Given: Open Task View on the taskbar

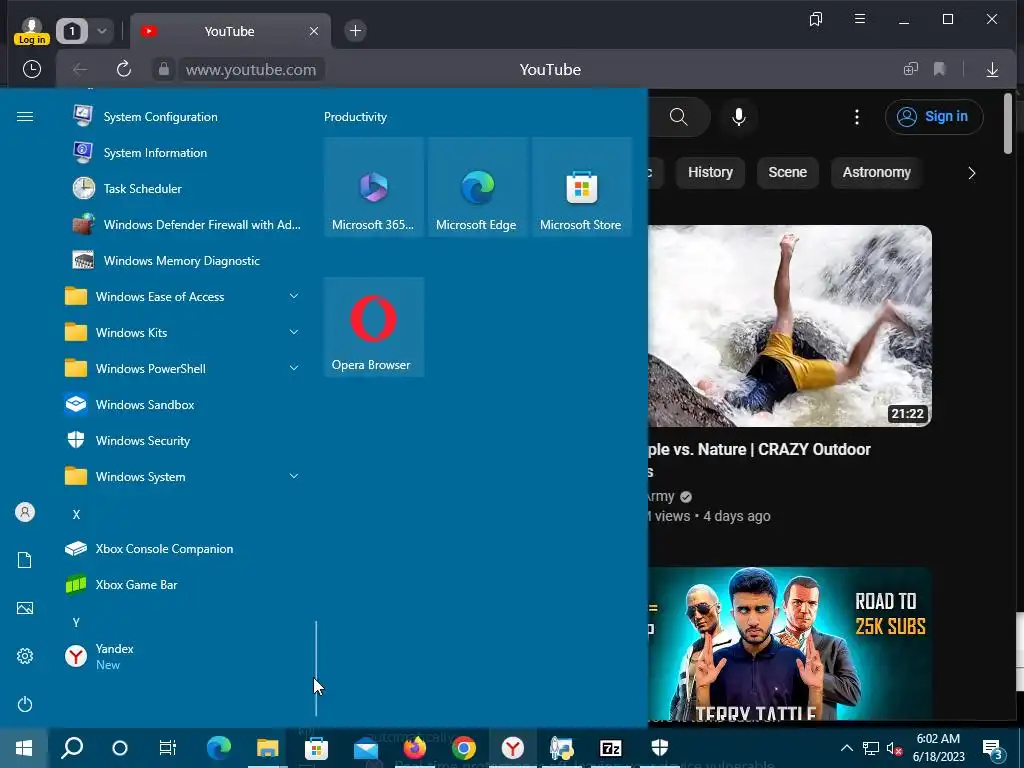Looking at the screenshot, I should pyautogui.click(x=168, y=748).
